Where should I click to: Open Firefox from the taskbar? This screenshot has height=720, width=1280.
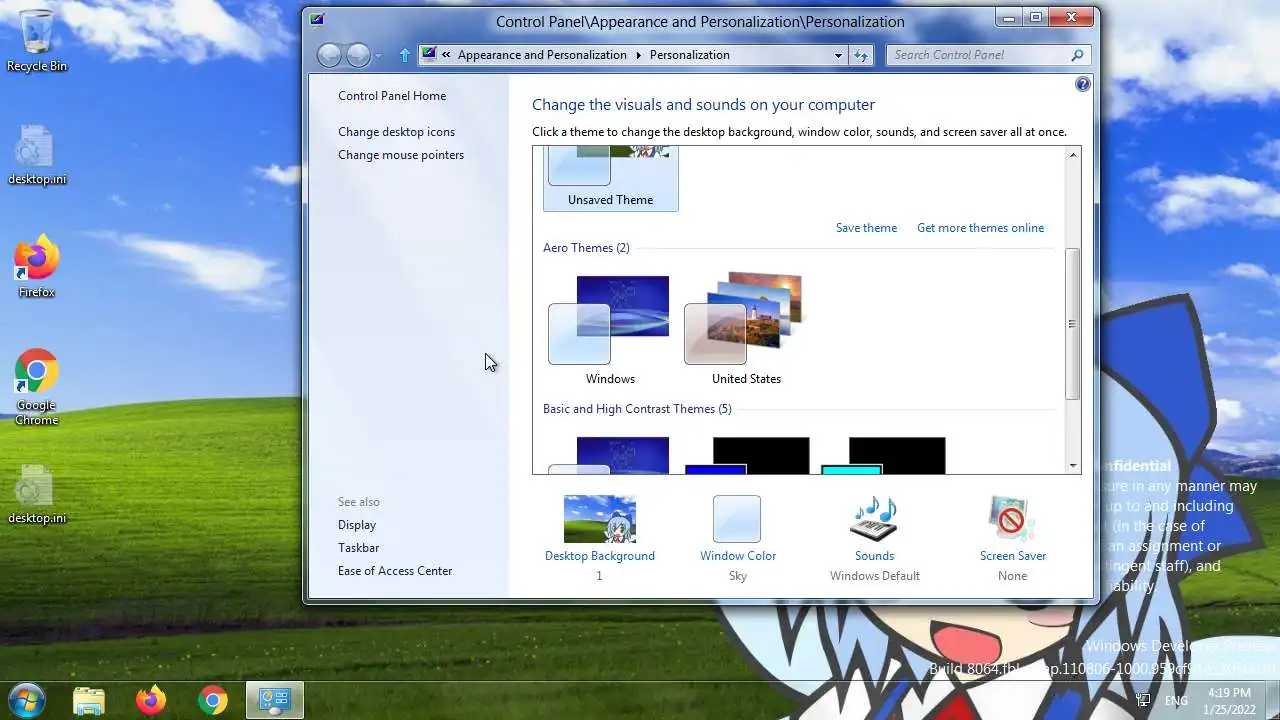point(151,700)
